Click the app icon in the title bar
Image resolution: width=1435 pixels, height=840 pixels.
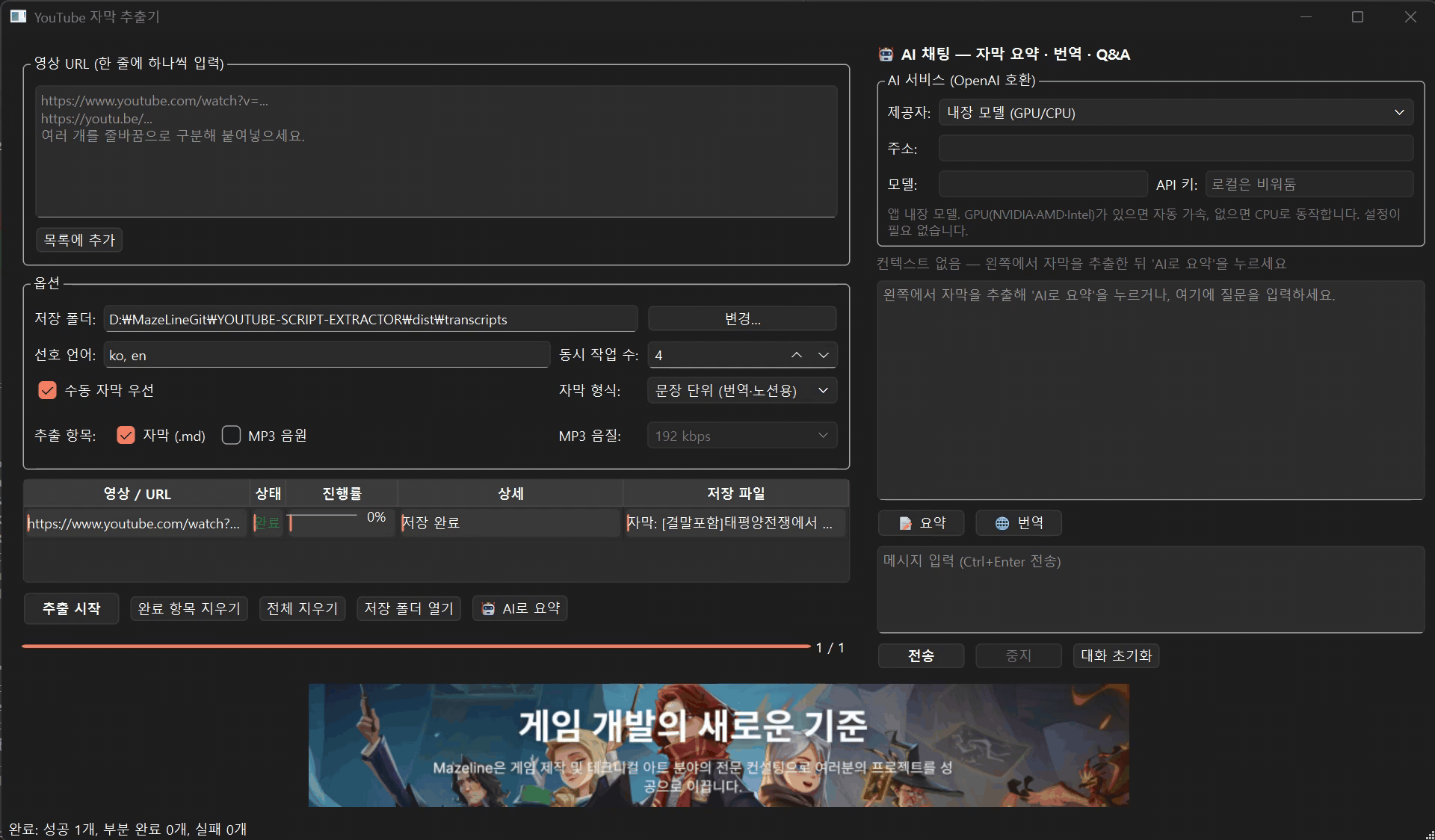[x=18, y=16]
